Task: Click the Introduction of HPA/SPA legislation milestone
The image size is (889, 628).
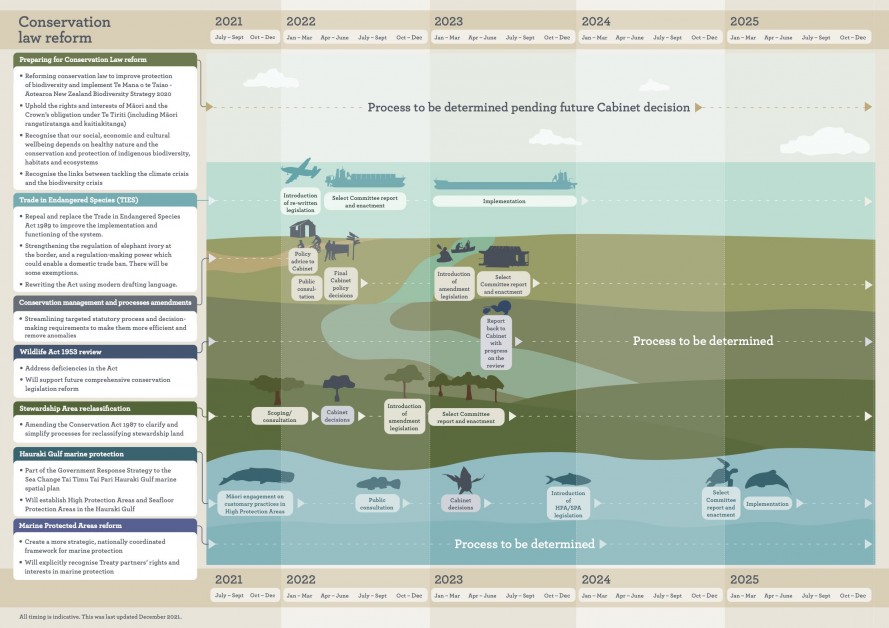Action: [567, 503]
